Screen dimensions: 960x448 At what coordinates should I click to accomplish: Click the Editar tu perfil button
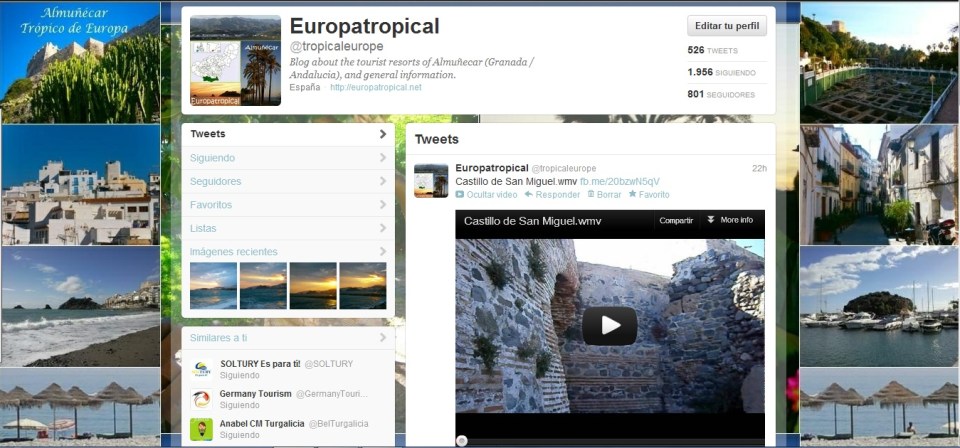coord(727,26)
